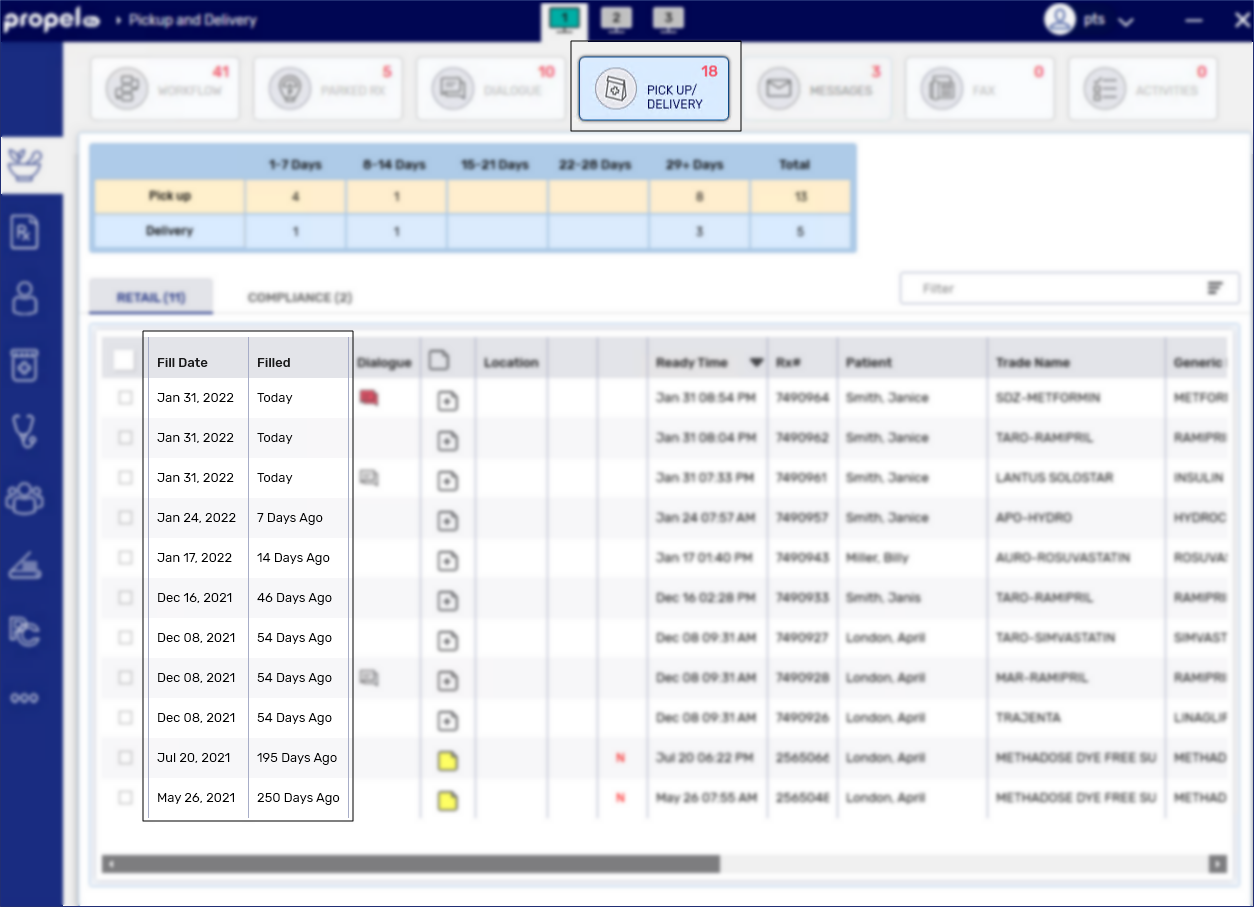
Task: Open the Pick Up/Delivery tile
Action: click(655, 89)
